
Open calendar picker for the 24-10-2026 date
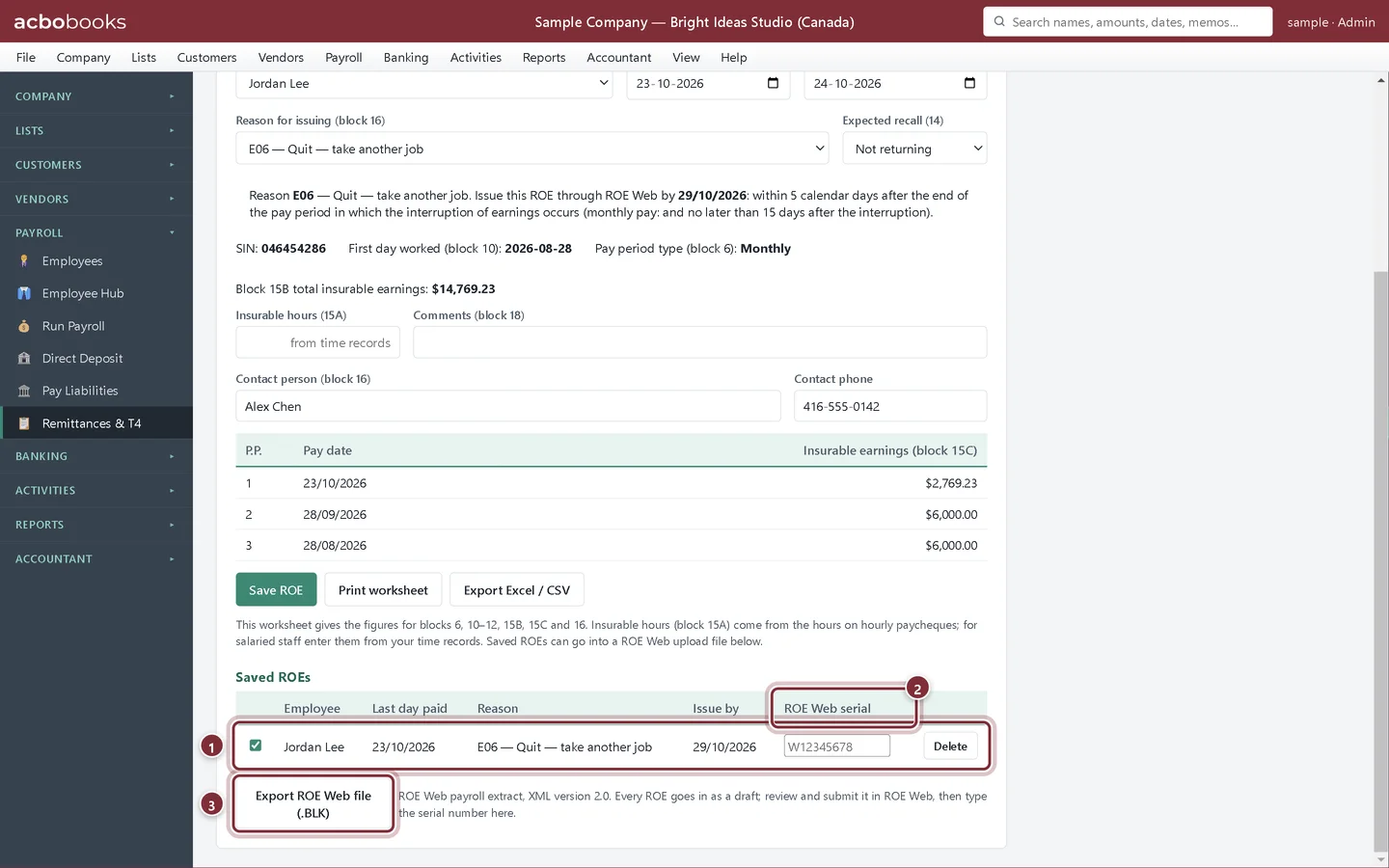coord(969,83)
